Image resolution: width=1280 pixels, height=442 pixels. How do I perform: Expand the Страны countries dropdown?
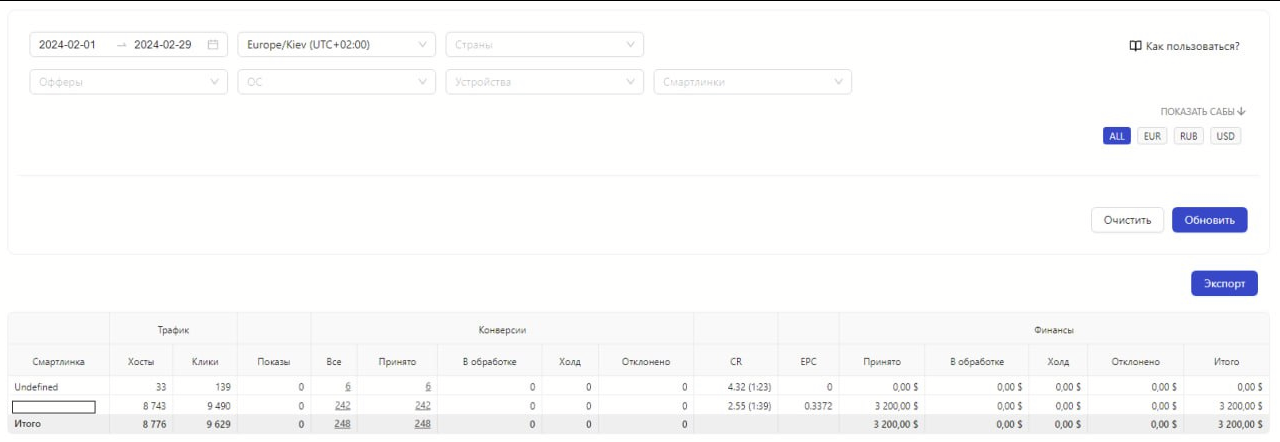pyautogui.click(x=544, y=45)
